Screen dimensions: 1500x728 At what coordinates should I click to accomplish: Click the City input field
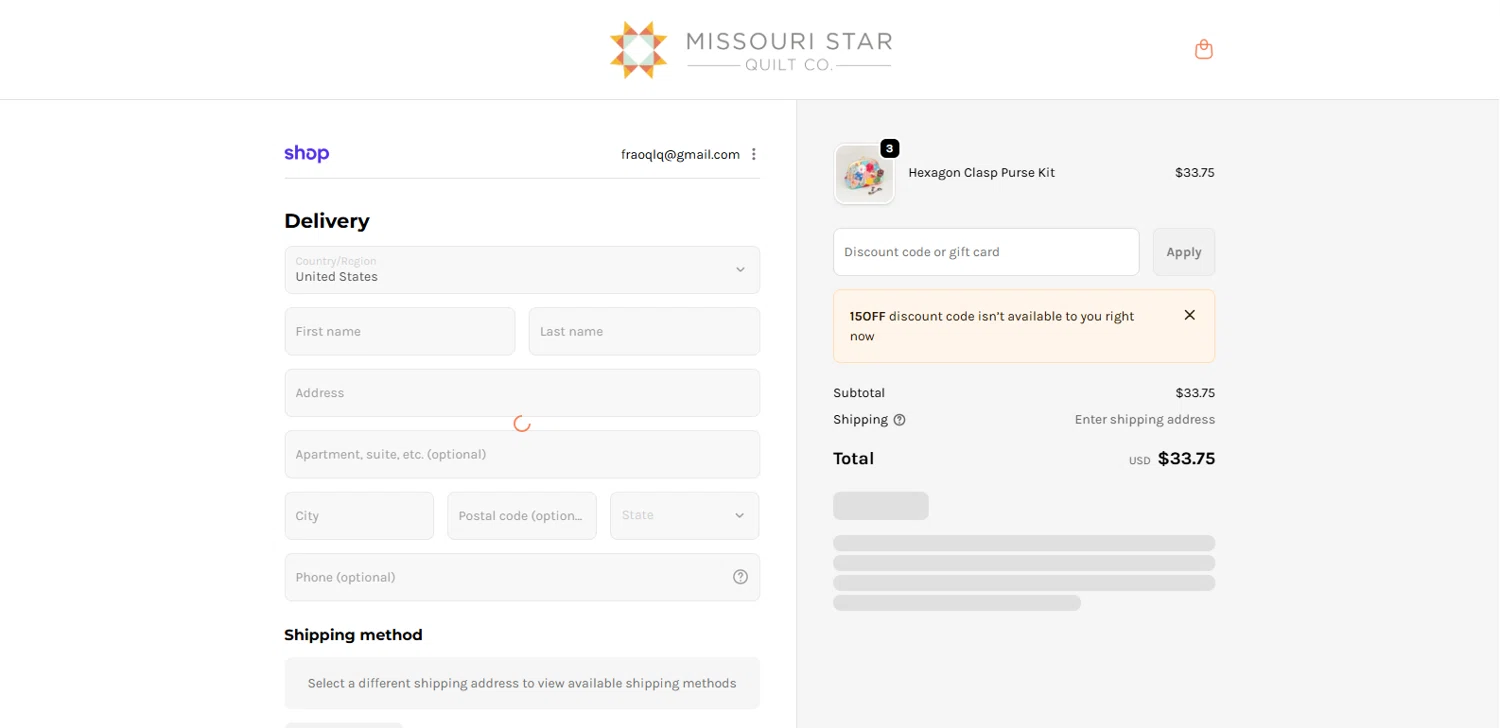click(359, 516)
